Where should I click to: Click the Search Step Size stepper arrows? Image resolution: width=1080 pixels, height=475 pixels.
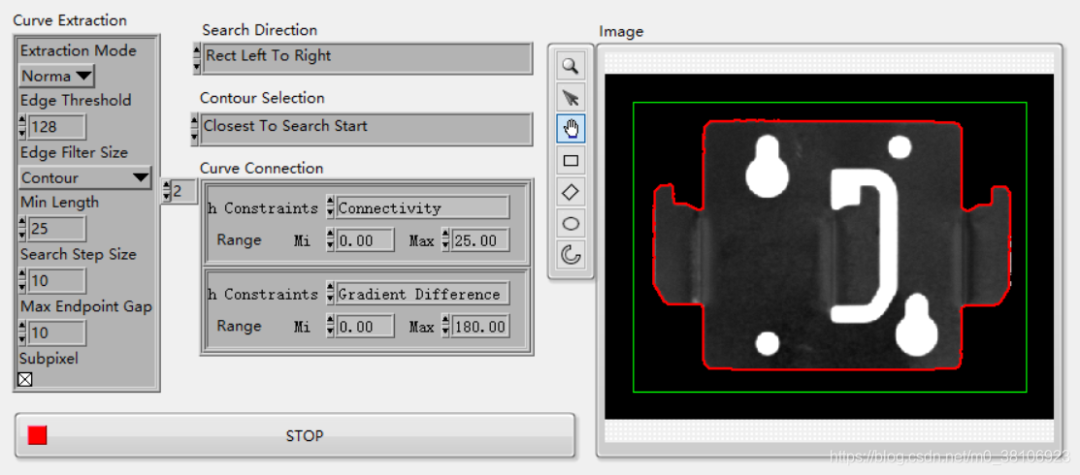(23, 281)
